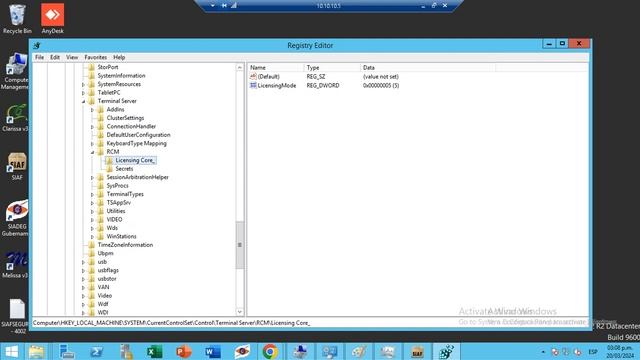Select the Licensing Core_ key
This screenshot has width=640, height=360.
(x=135, y=160)
